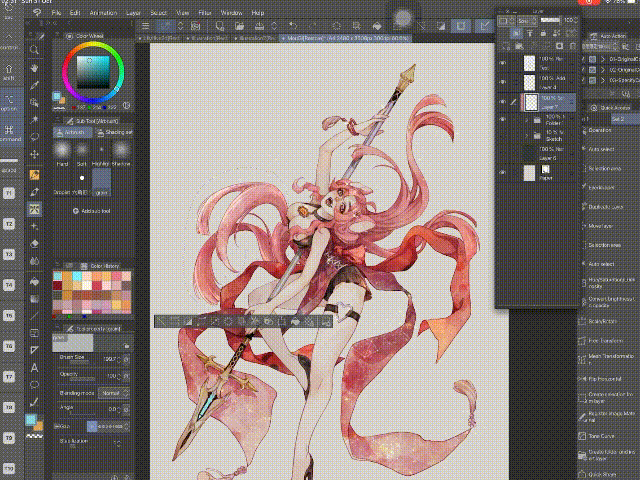Expand the third Auto Action set
This screenshot has width=640, height=480.
603,80
